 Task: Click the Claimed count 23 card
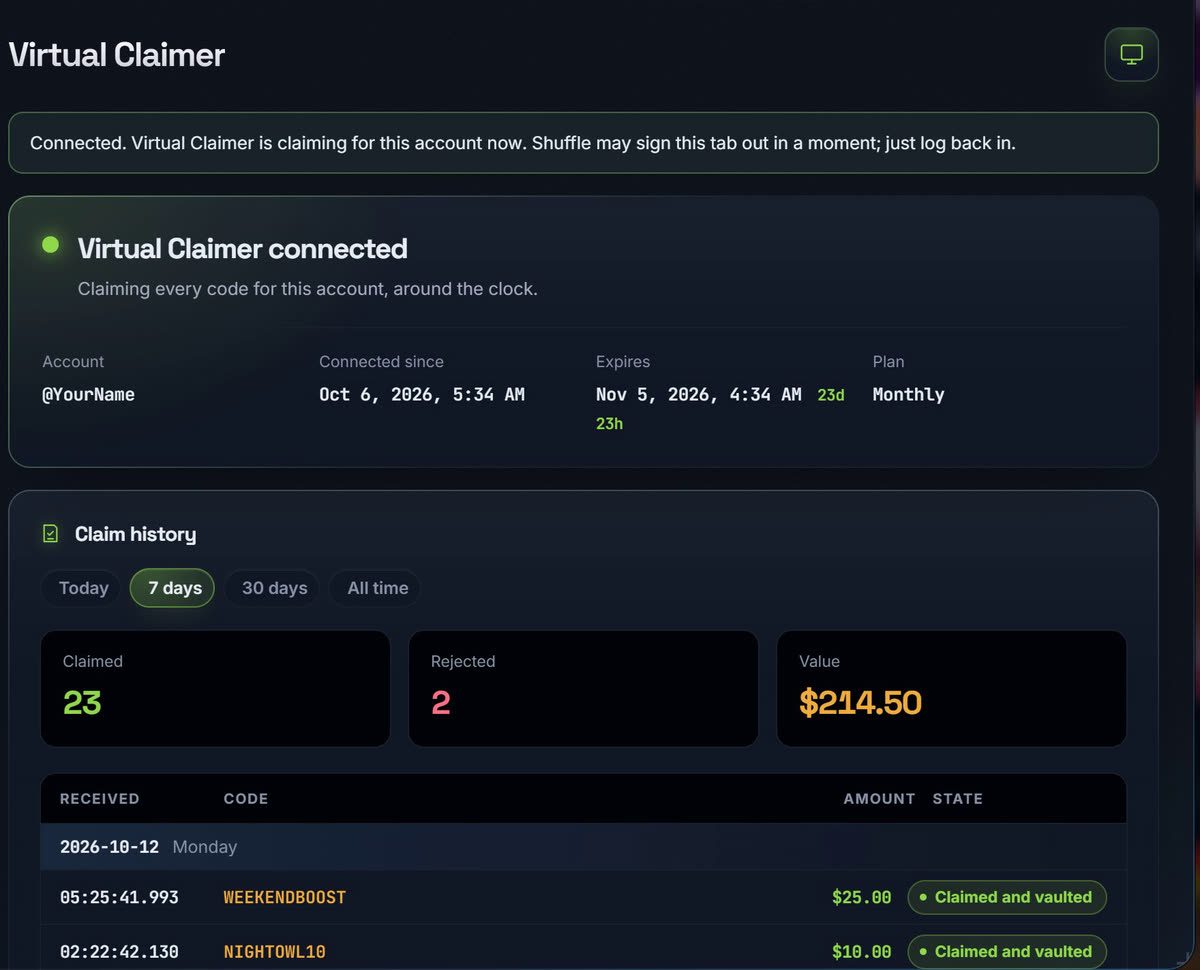click(x=215, y=688)
